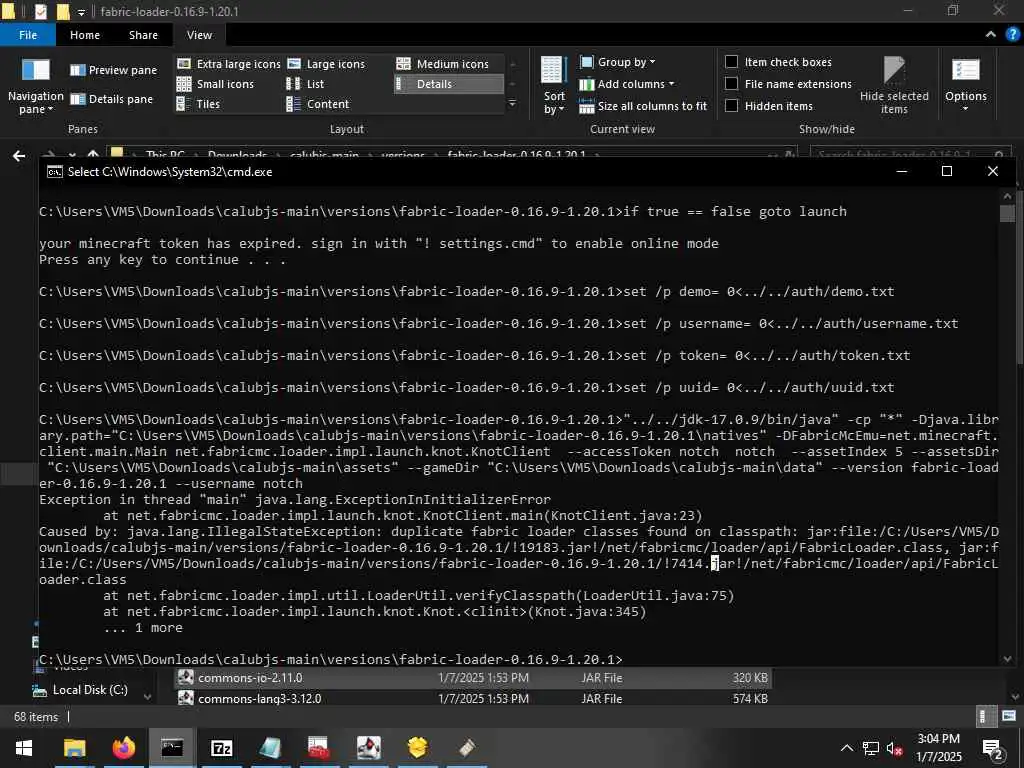This screenshot has width=1024, height=768.
Task: Select the cmd vertical scrollbar thumb
Action: point(1007,214)
